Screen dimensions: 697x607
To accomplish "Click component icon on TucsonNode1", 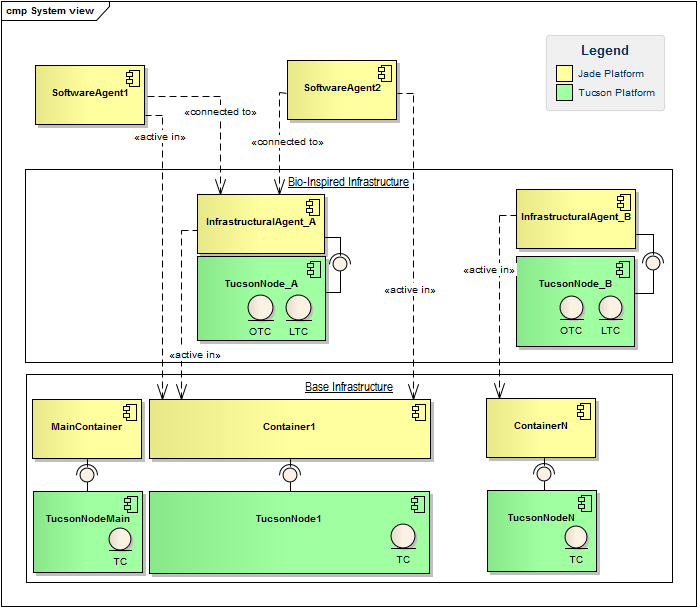I will tap(418, 504).
